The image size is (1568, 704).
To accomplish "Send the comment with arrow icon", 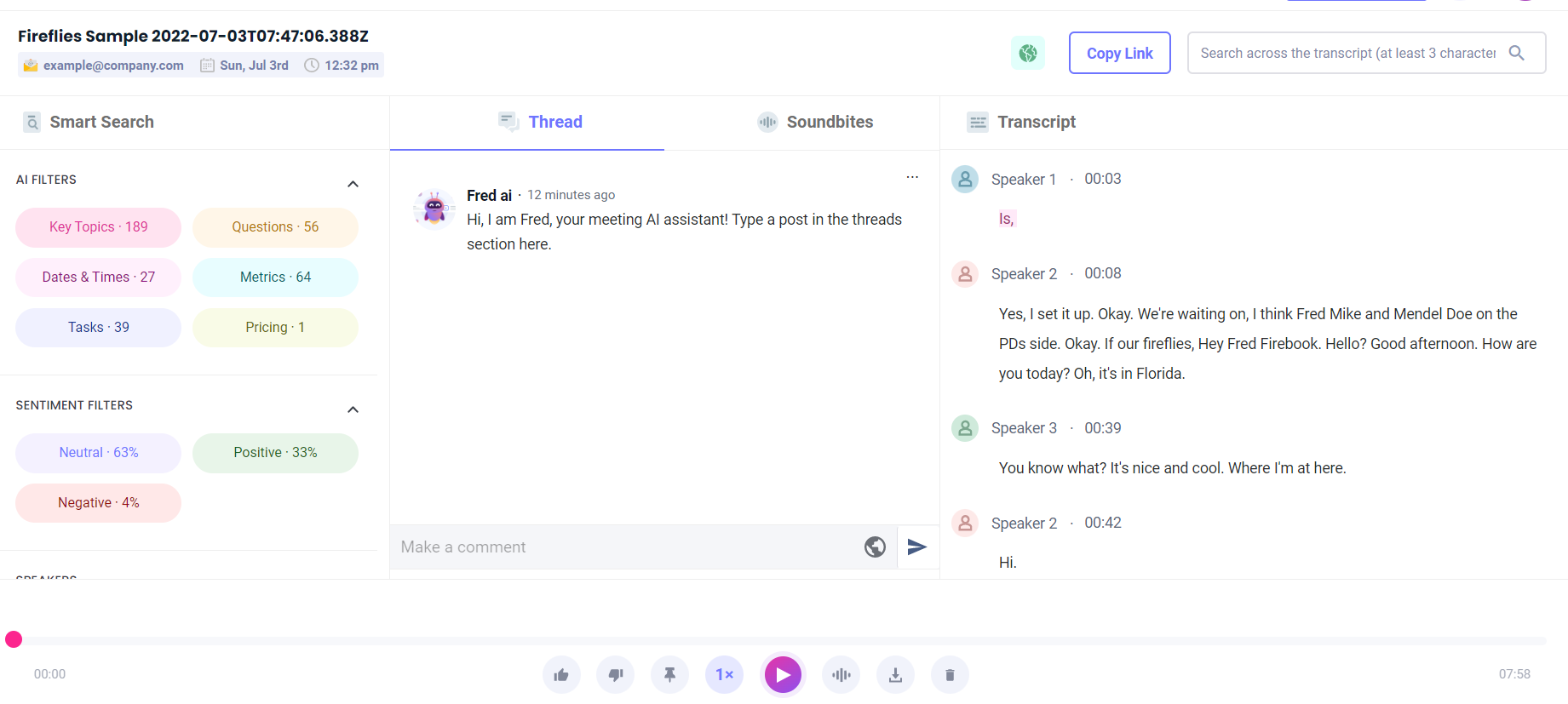I will [x=917, y=547].
